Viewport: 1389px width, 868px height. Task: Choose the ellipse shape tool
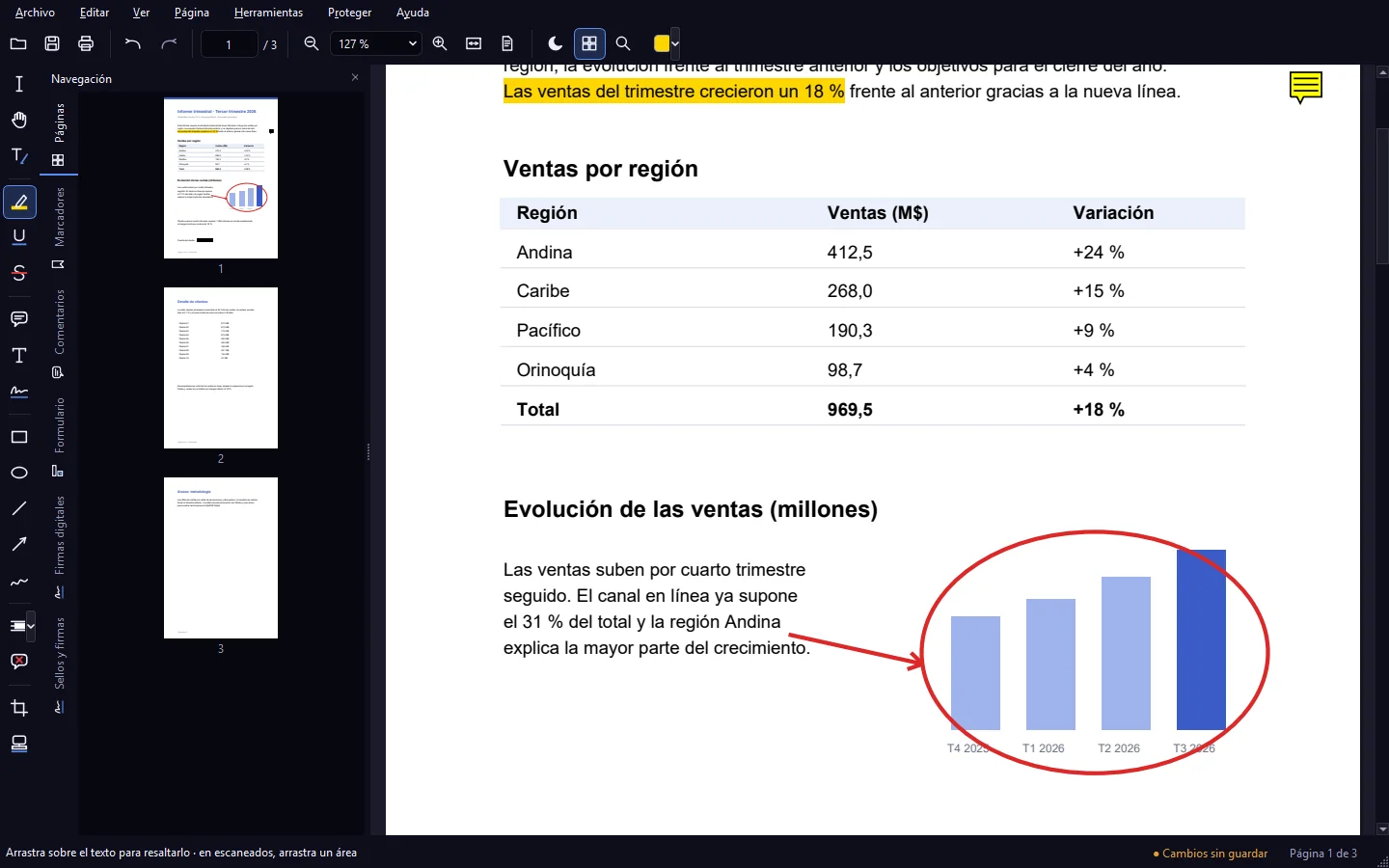pyautogui.click(x=19, y=473)
